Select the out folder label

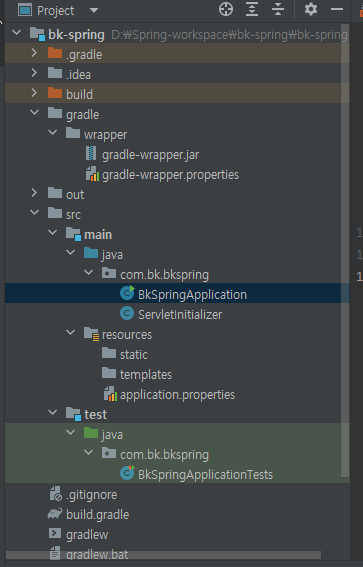pyautogui.click(x=75, y=195)
